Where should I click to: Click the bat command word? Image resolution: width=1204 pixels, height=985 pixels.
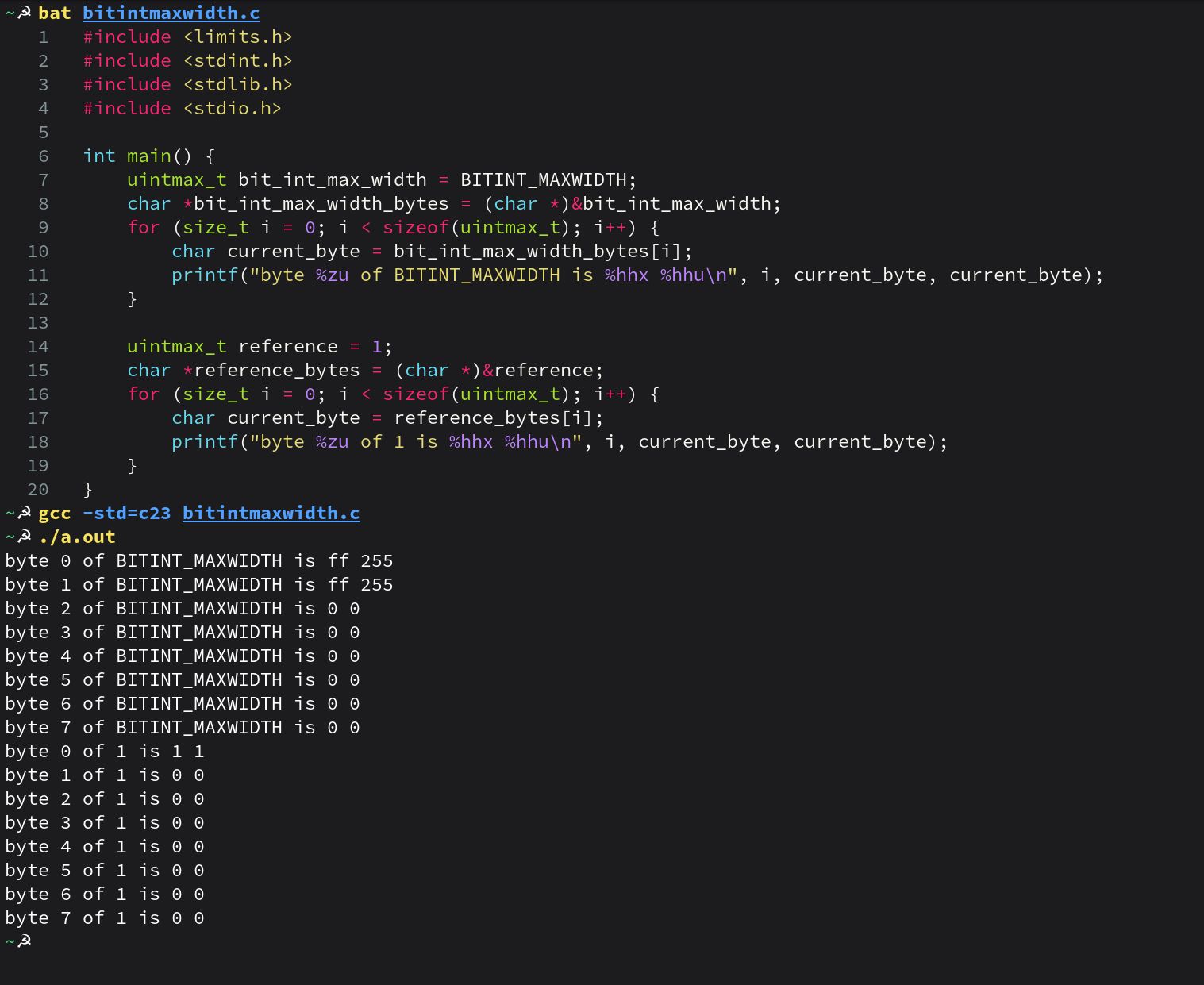coord(55,13)
